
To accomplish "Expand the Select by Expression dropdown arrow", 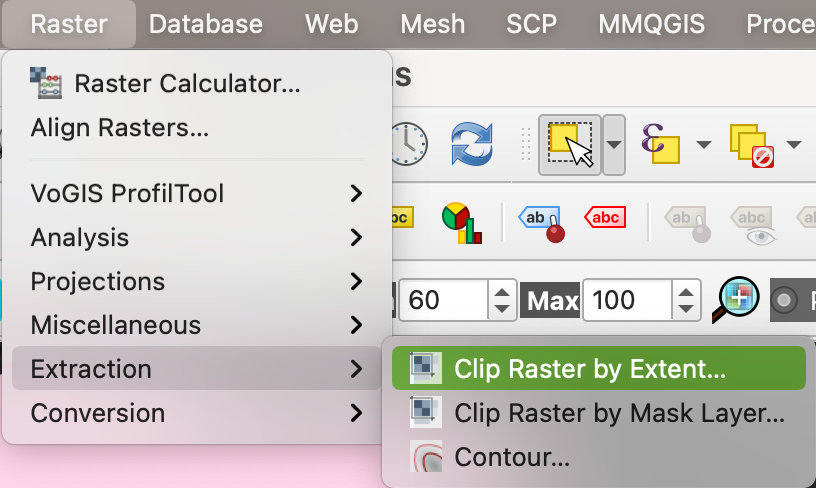I will coord(703,145).
